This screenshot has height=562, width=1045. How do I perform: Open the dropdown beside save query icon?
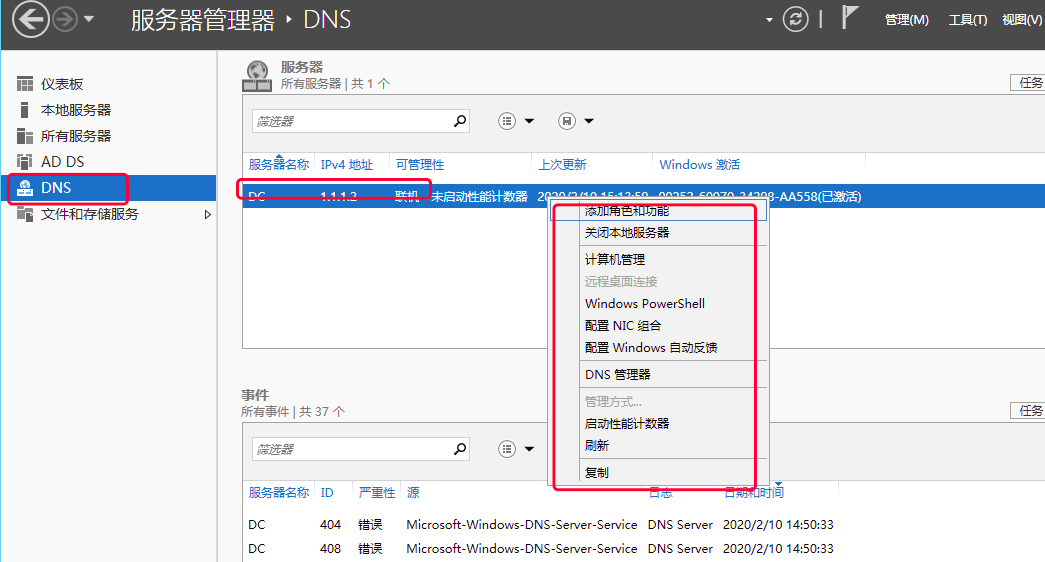589,121
